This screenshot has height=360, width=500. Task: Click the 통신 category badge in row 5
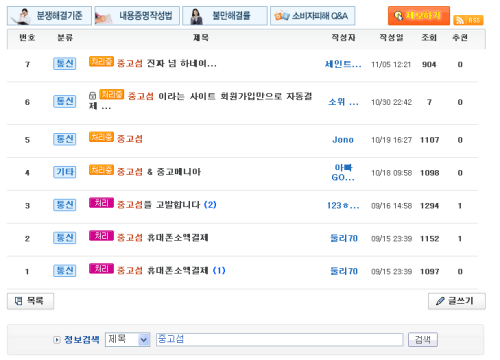[x=65, y=139]
